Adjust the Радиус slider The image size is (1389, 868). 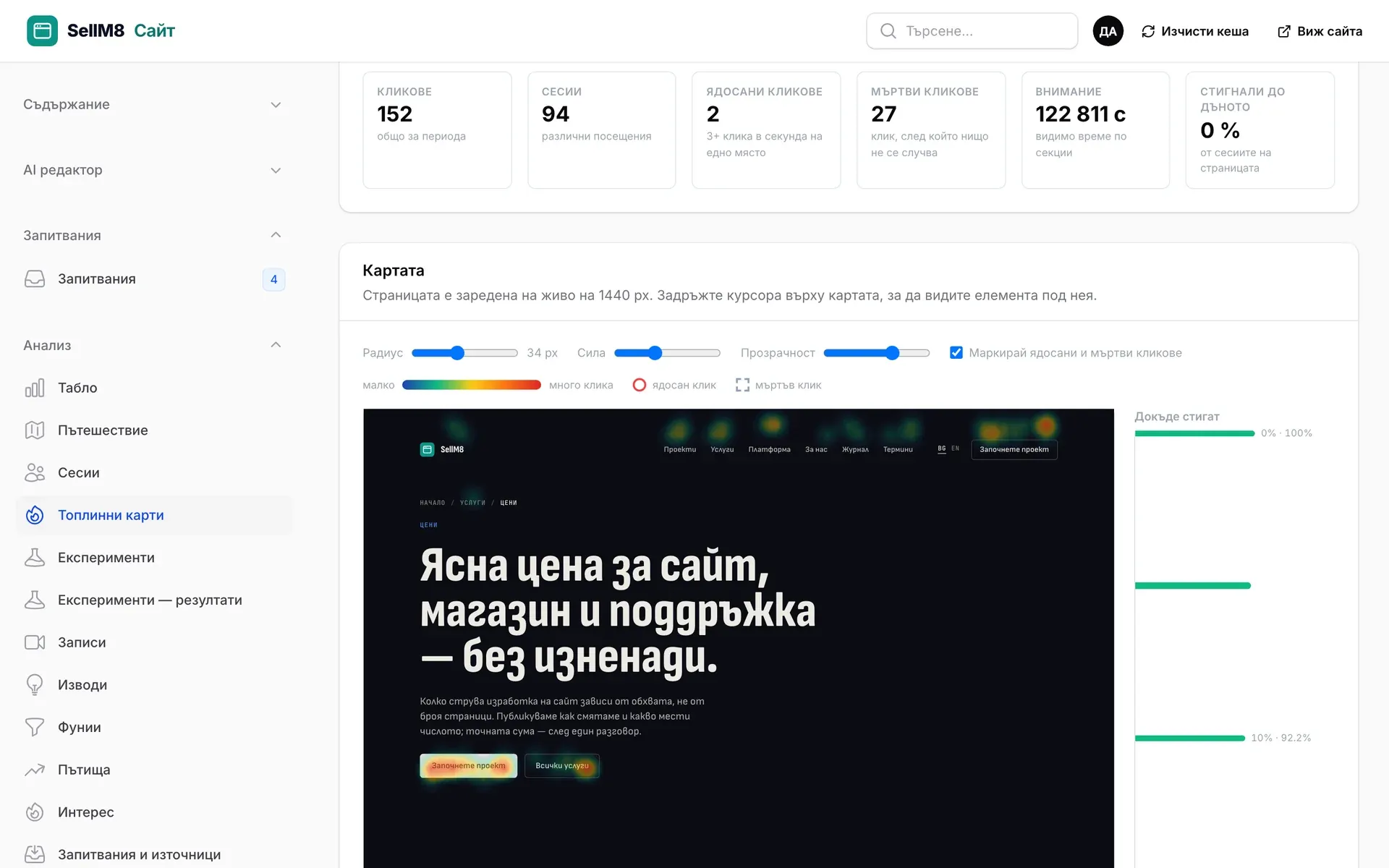pyautogui.click(x=464, y=353)
